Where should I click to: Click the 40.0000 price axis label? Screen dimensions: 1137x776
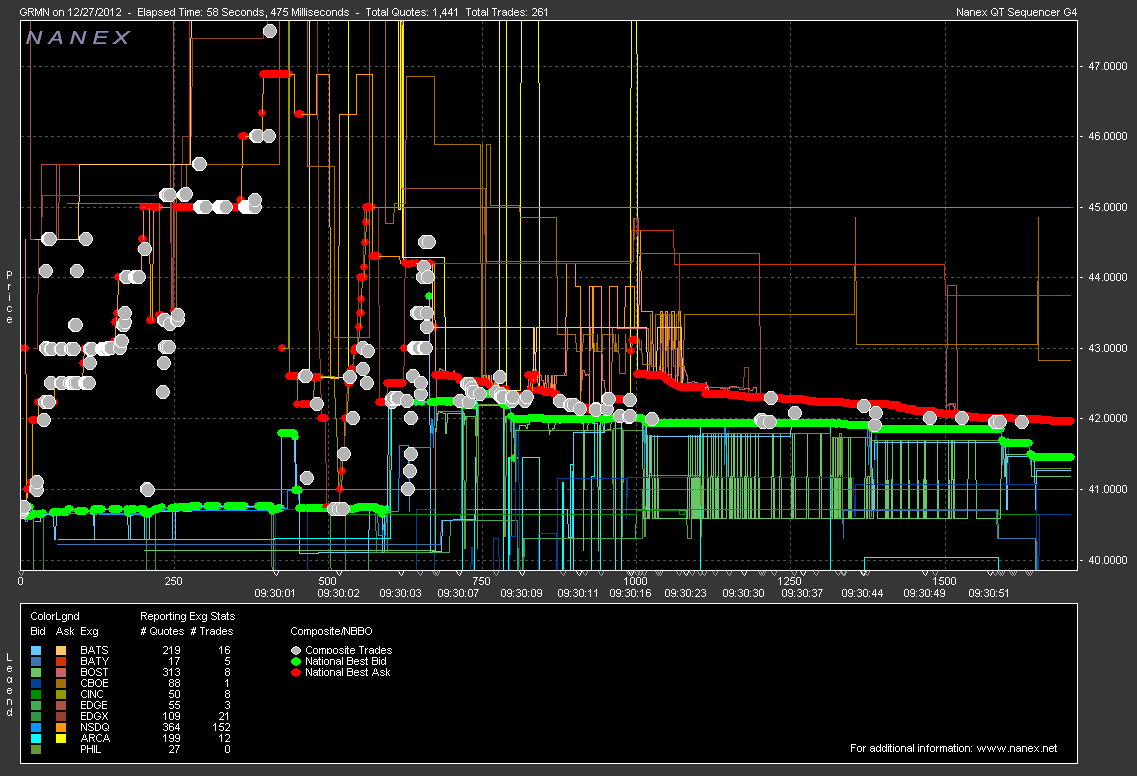(1108, 560)
